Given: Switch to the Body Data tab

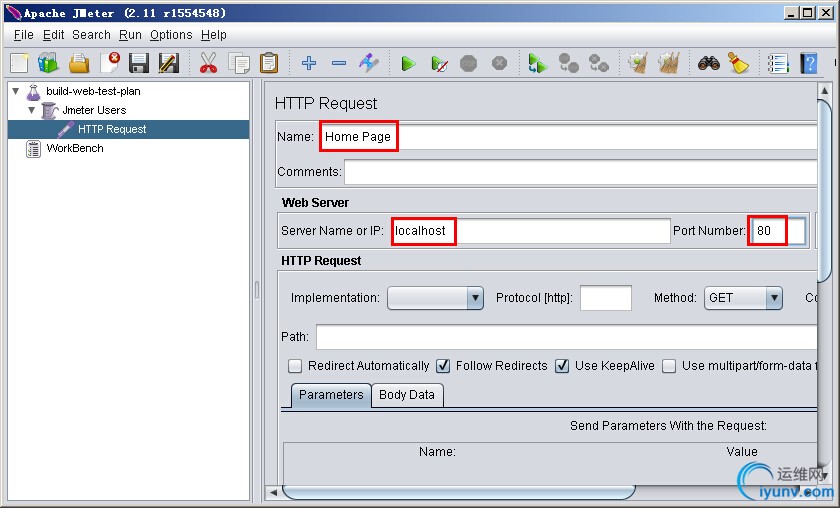Looking at the screenshot, I should click(407, 395).
